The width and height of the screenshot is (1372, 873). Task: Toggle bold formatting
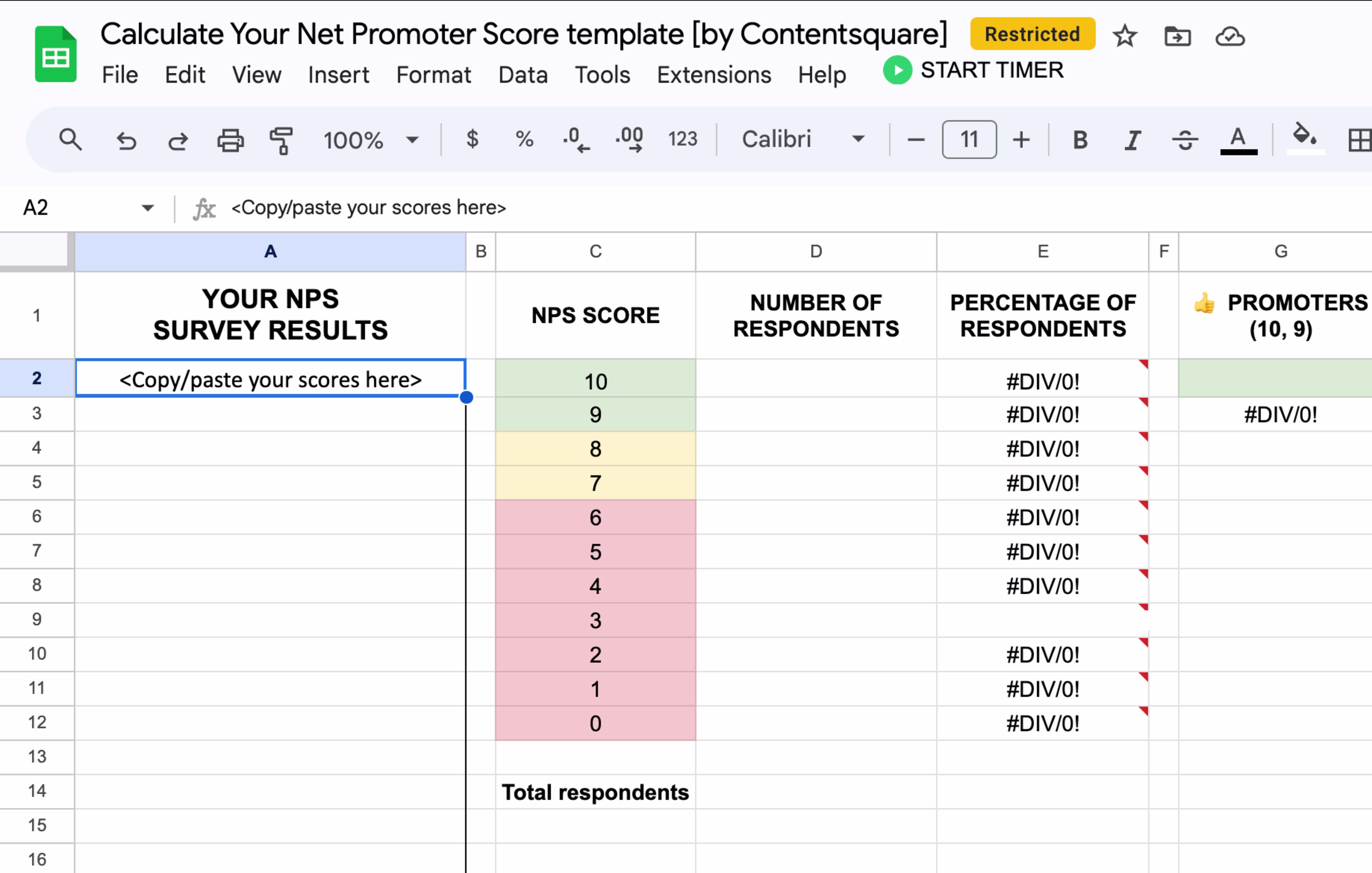1080,140
